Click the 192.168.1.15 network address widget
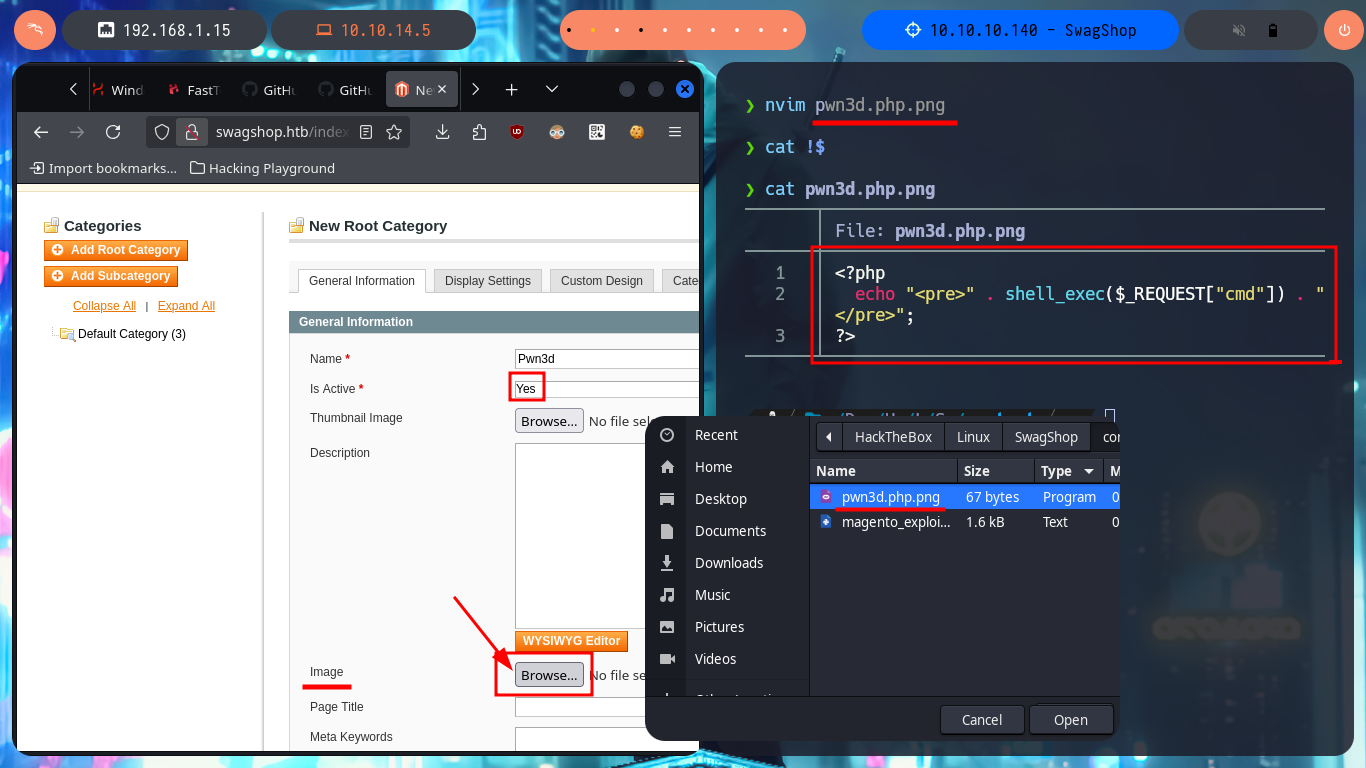 [164, 30]
